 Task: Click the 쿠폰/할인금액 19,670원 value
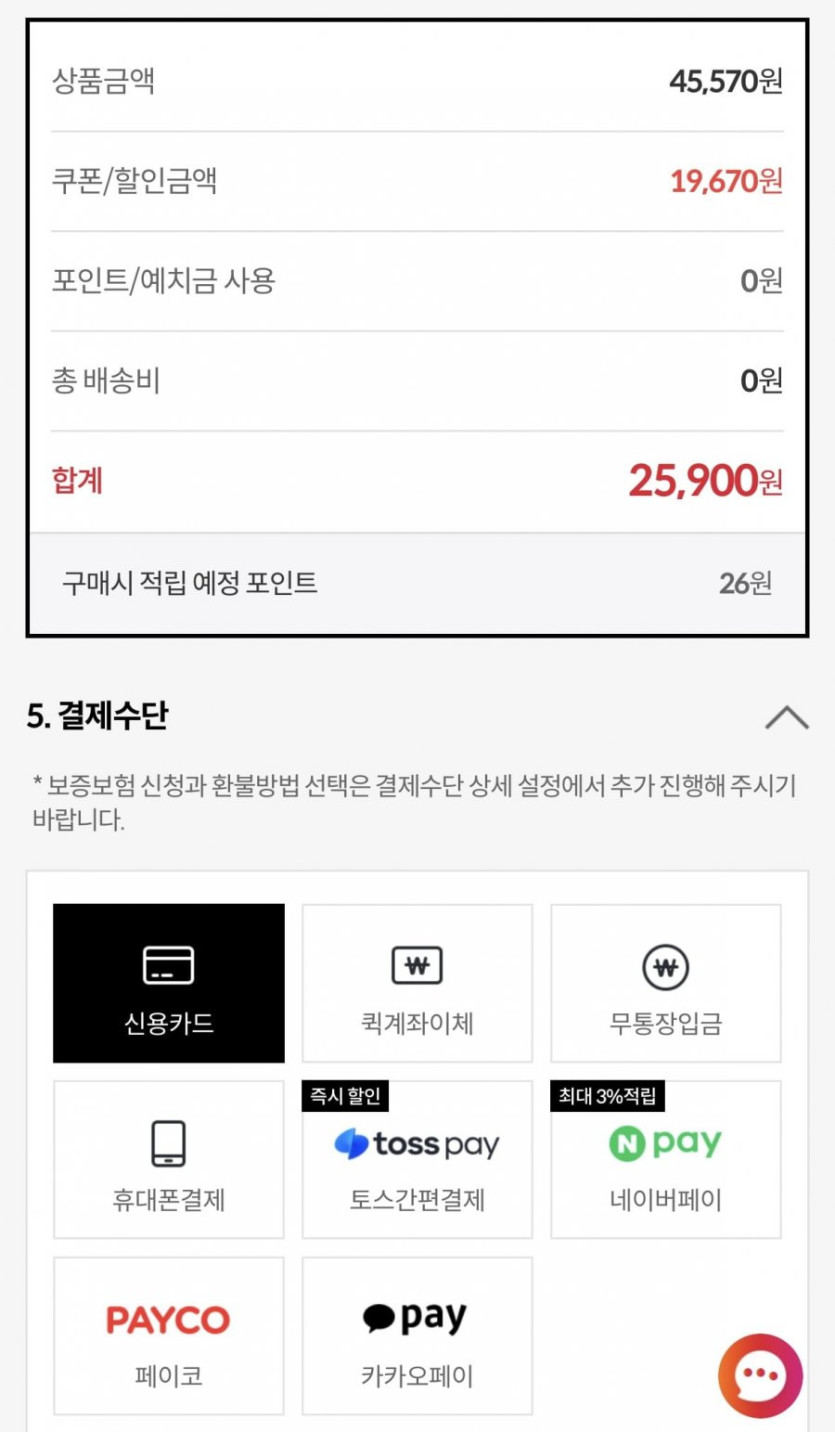tap(726, 181)
